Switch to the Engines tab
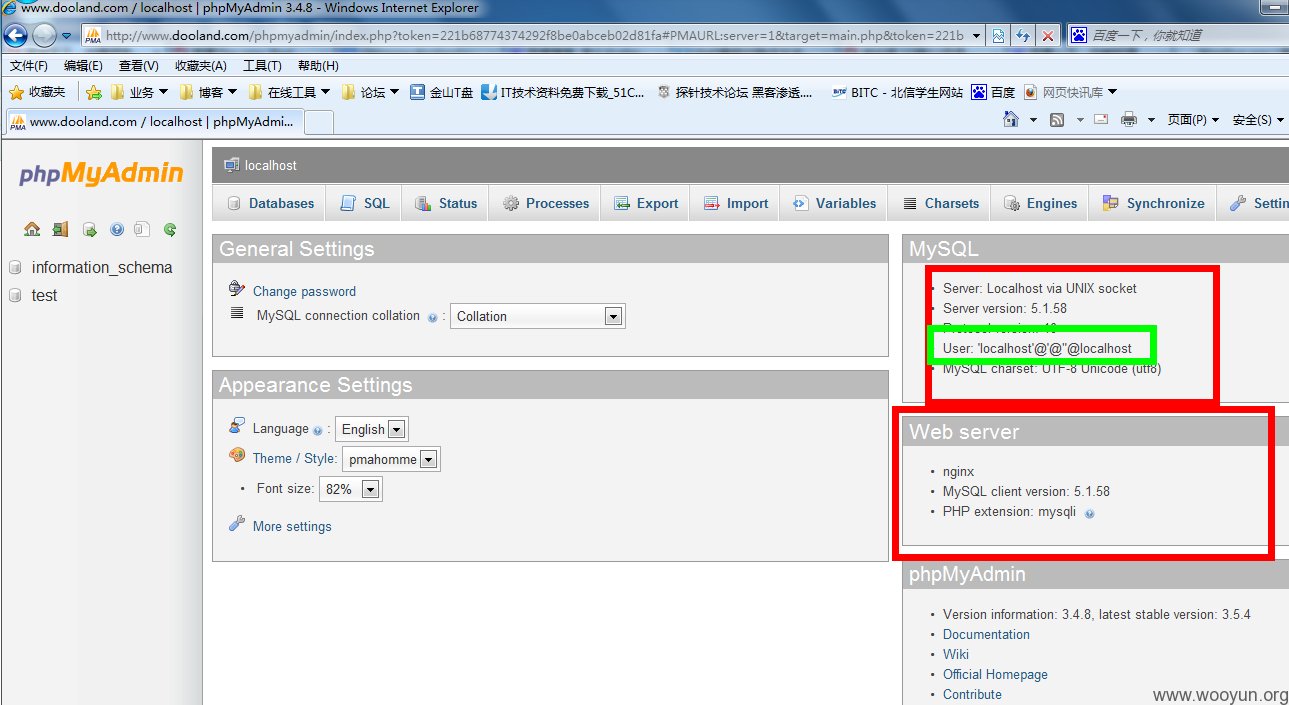The height and width of the screenshot is (705, 1289). click(x=1040, y=203)
